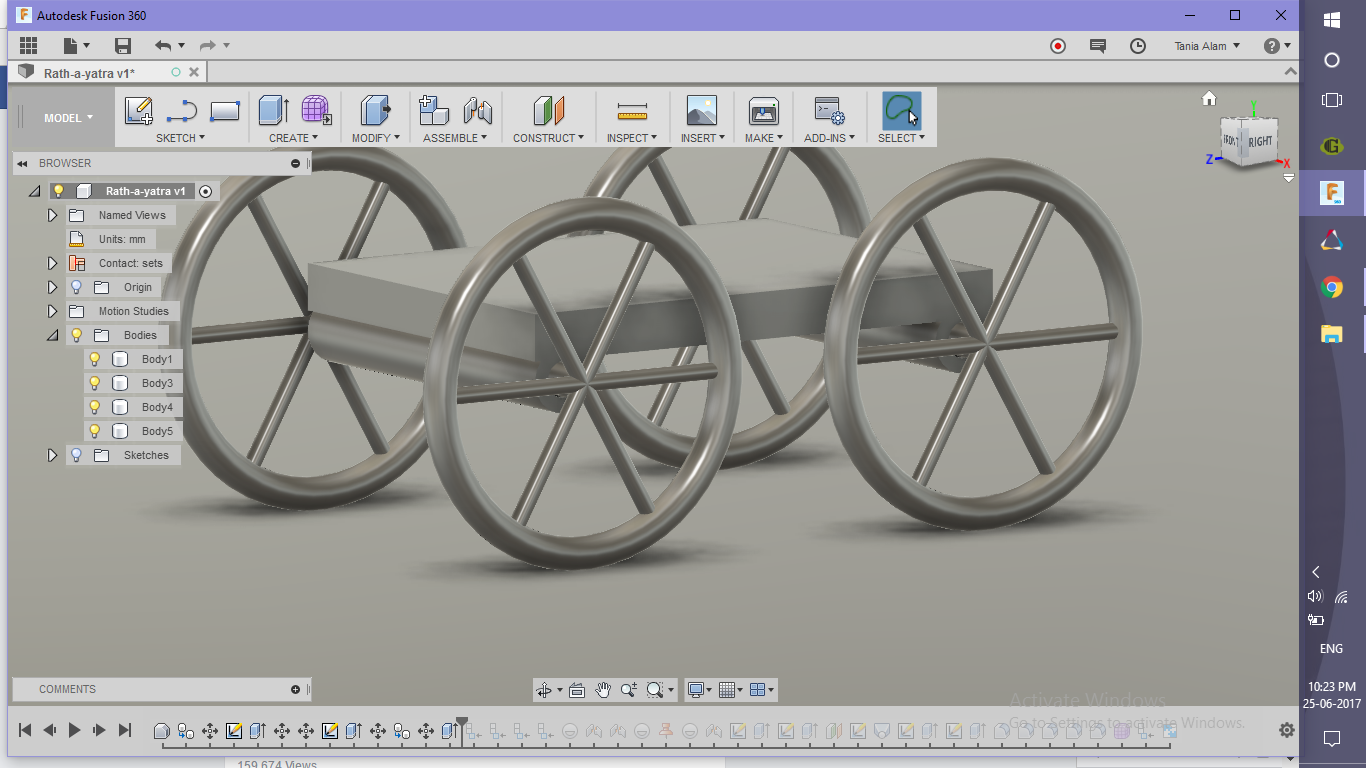Collapse the Bodies folder
Image resolution: width=1366 pixels, height=768 pixels.
[53, 335]
